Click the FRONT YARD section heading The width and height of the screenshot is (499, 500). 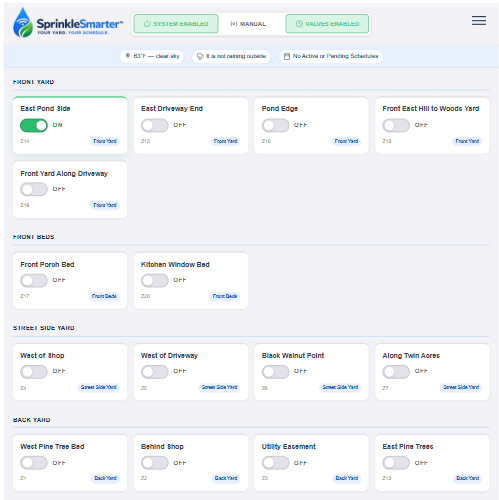pyautogui.click(x=33, y=82)
